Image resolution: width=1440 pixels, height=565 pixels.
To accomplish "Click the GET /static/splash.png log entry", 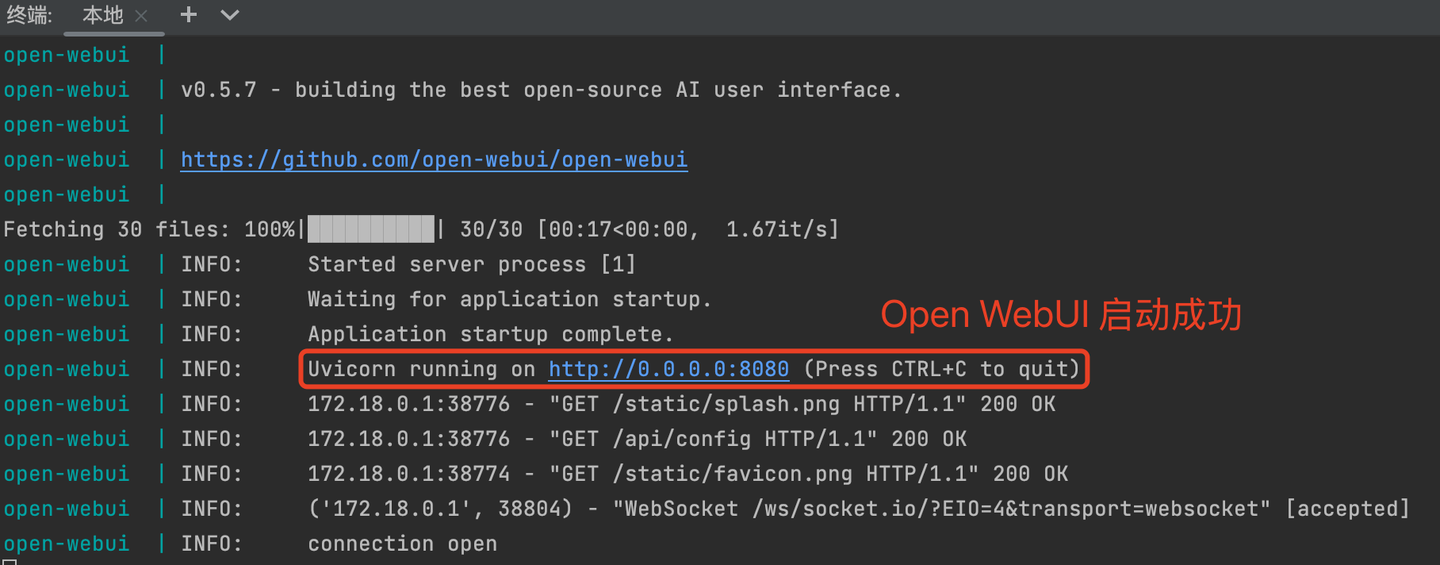I will pos(680,404).
